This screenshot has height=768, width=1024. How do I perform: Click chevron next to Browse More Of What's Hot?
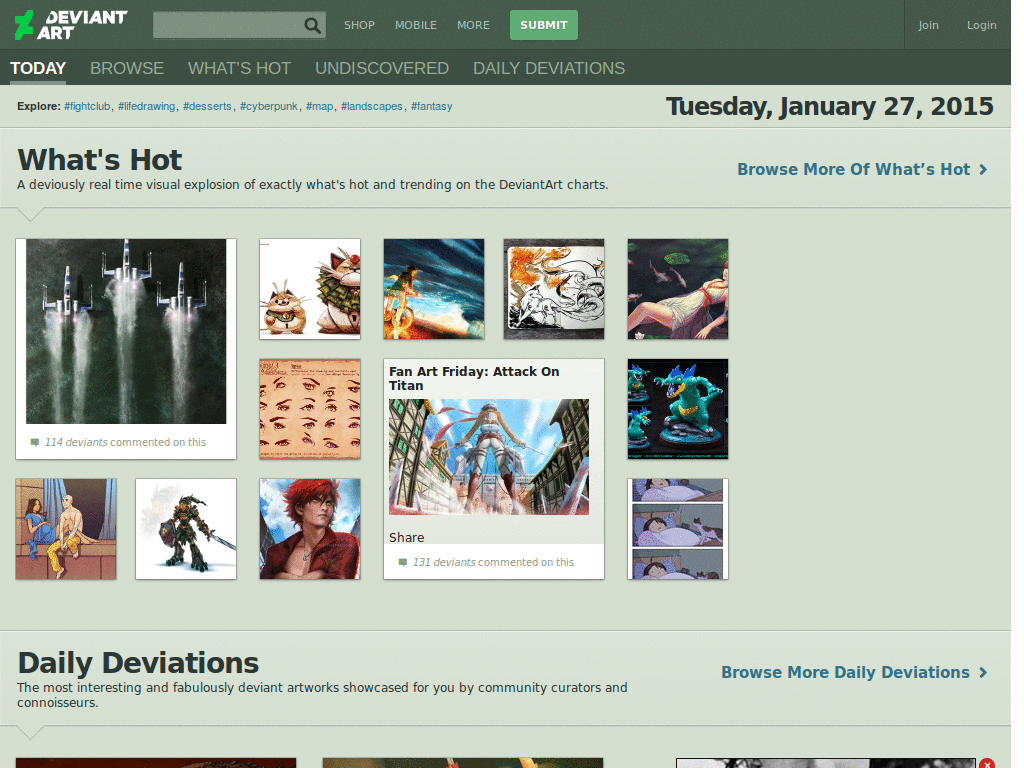pos(983,170)
